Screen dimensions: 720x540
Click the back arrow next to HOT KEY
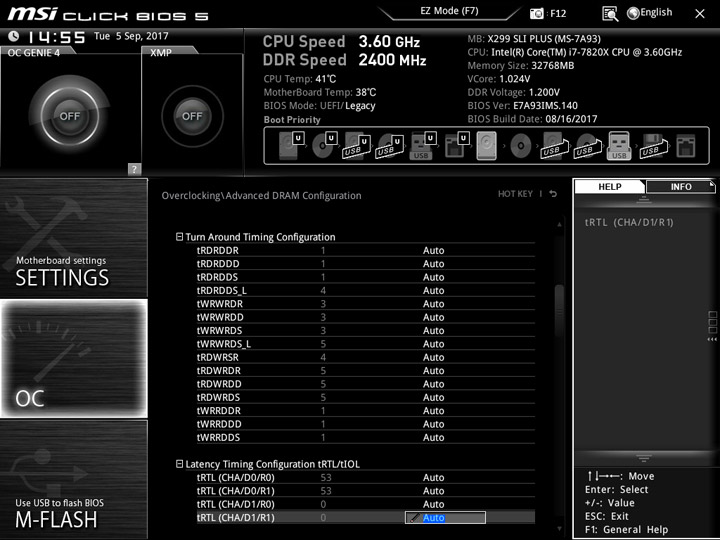pos(553,194)
